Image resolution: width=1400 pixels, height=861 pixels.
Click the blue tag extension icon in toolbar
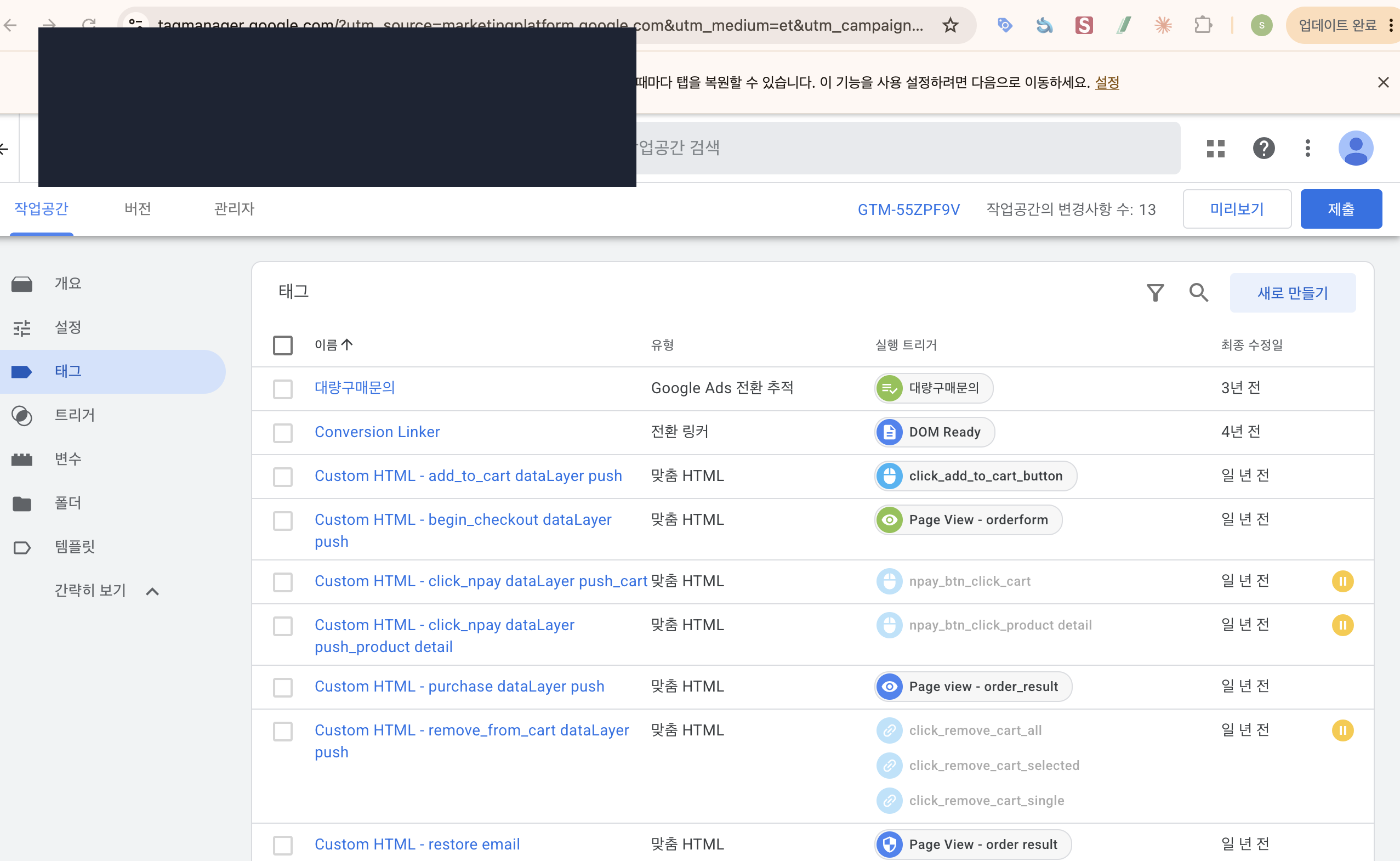point(1005,25)
